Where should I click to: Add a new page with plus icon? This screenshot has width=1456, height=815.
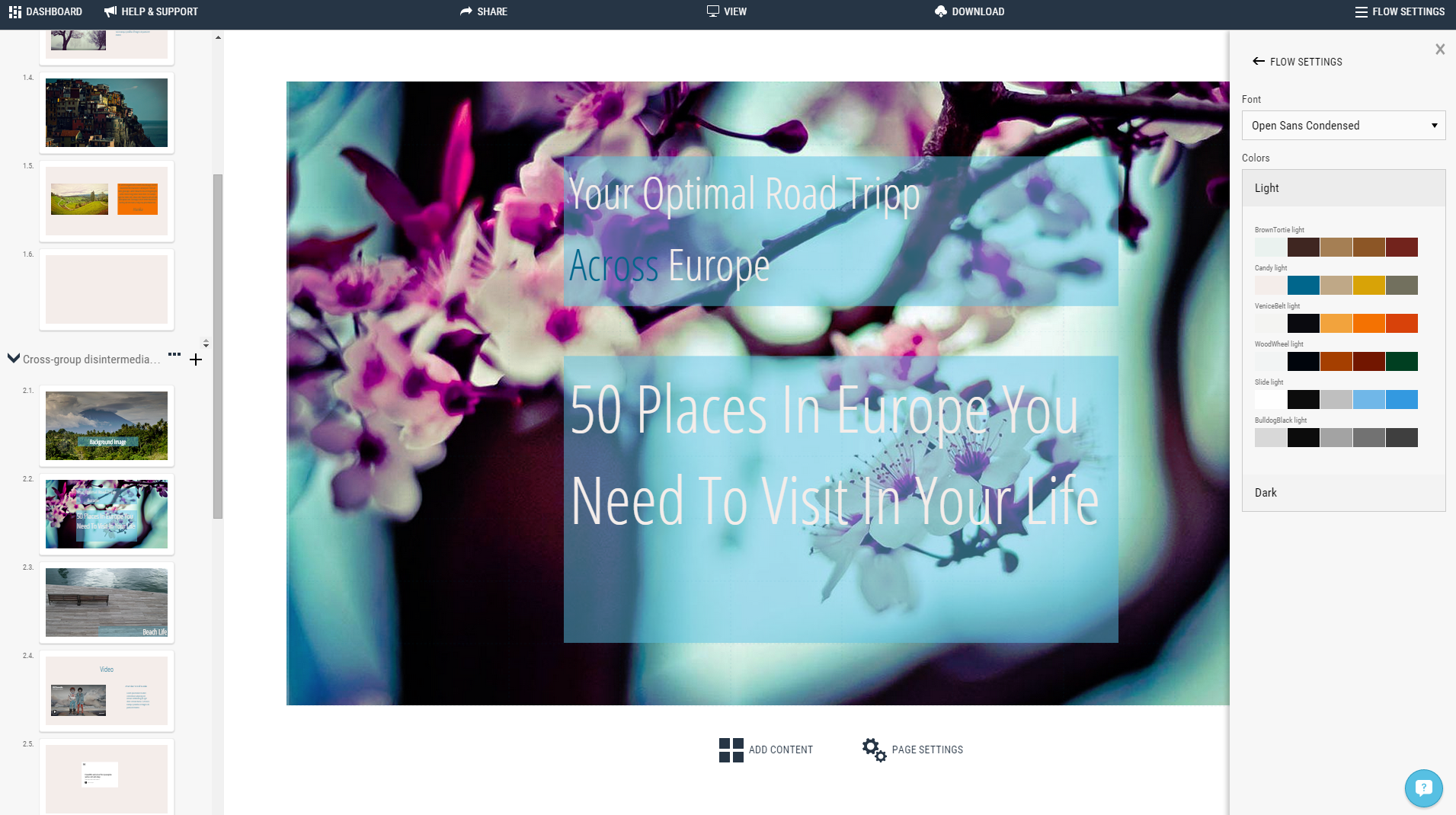pyautogui.click(x=196, y=360)
